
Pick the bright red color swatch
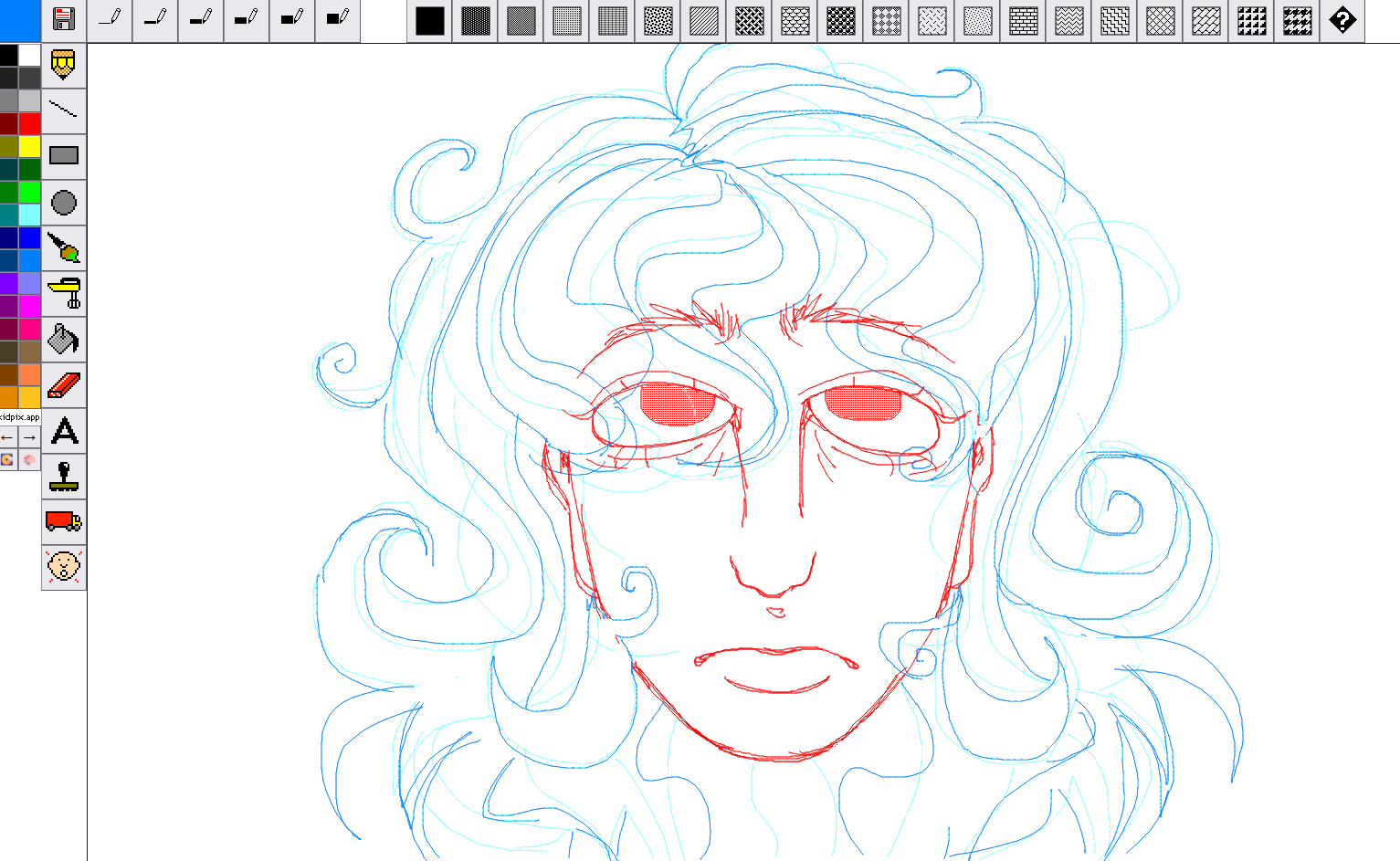point(30,123)
